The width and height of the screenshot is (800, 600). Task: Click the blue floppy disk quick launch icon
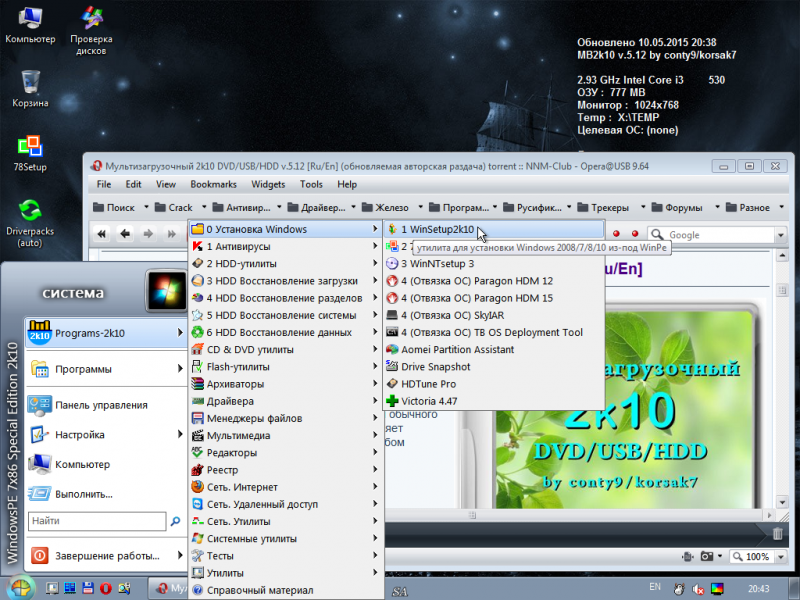88,588
